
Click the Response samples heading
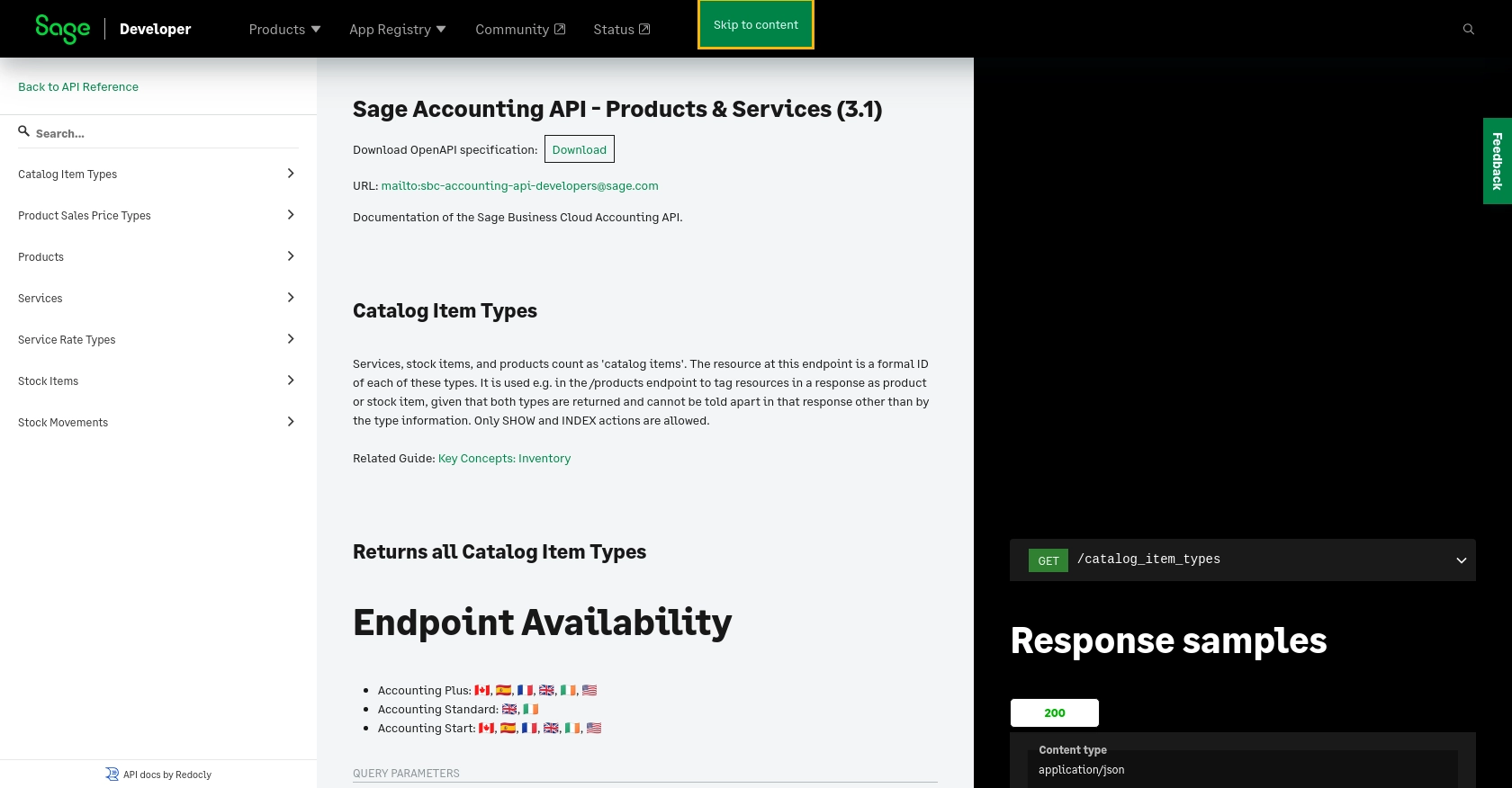pos(1169,640)
